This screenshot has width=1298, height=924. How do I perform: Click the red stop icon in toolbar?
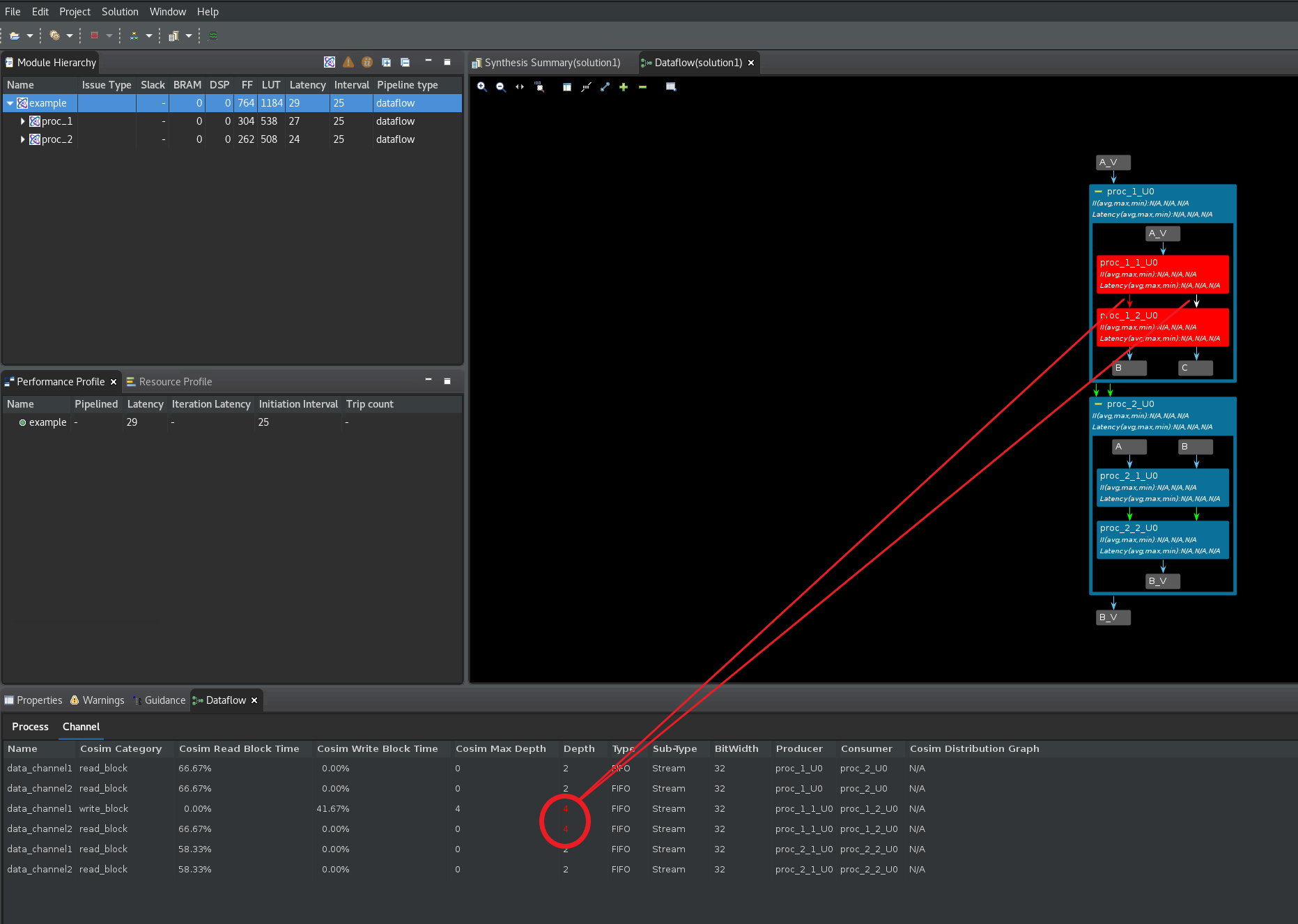coord(94,36)
